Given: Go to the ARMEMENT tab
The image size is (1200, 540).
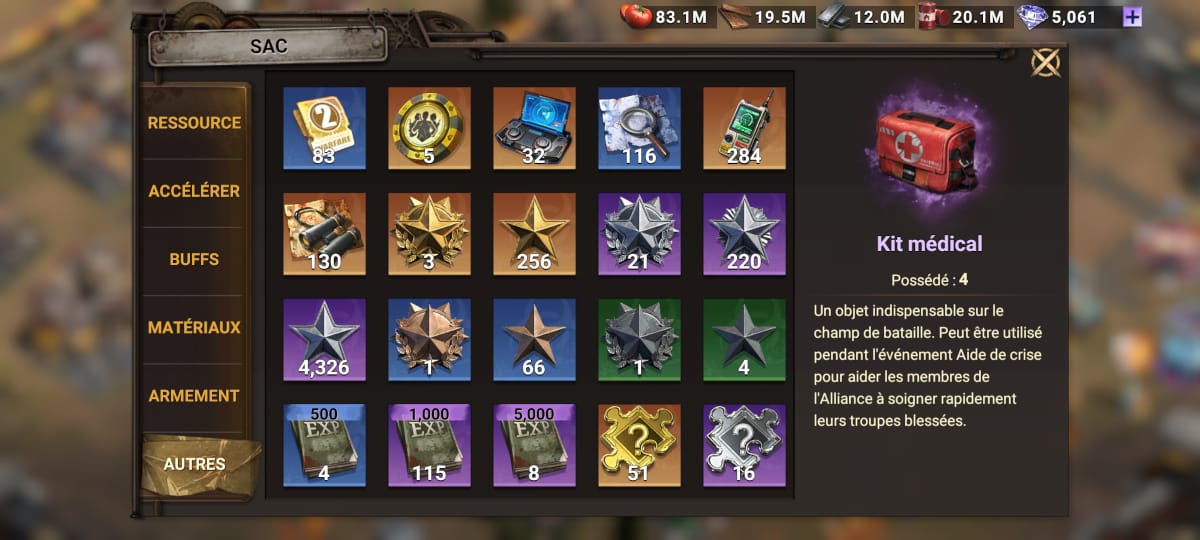Looking at the screenshot, I should point(195,396).
